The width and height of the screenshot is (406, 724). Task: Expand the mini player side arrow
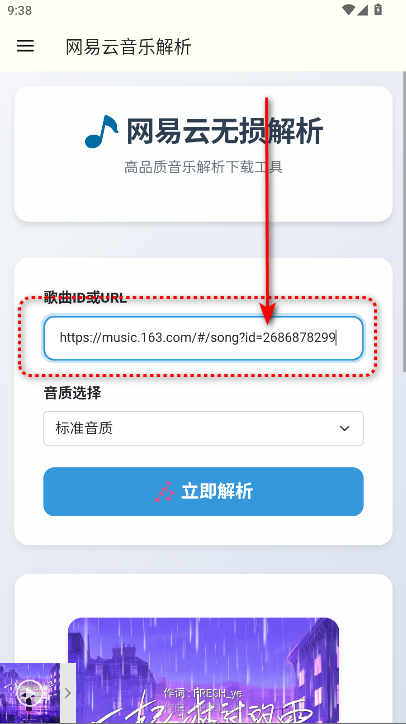(68, 693)
